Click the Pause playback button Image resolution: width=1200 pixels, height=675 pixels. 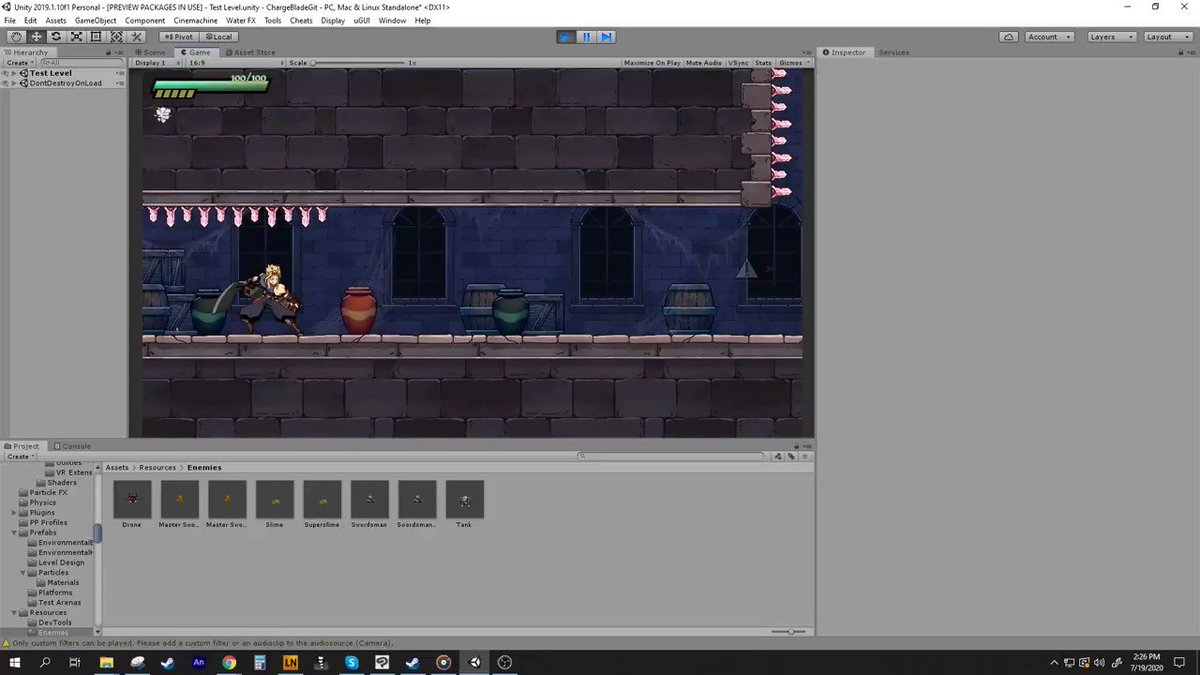586,37
